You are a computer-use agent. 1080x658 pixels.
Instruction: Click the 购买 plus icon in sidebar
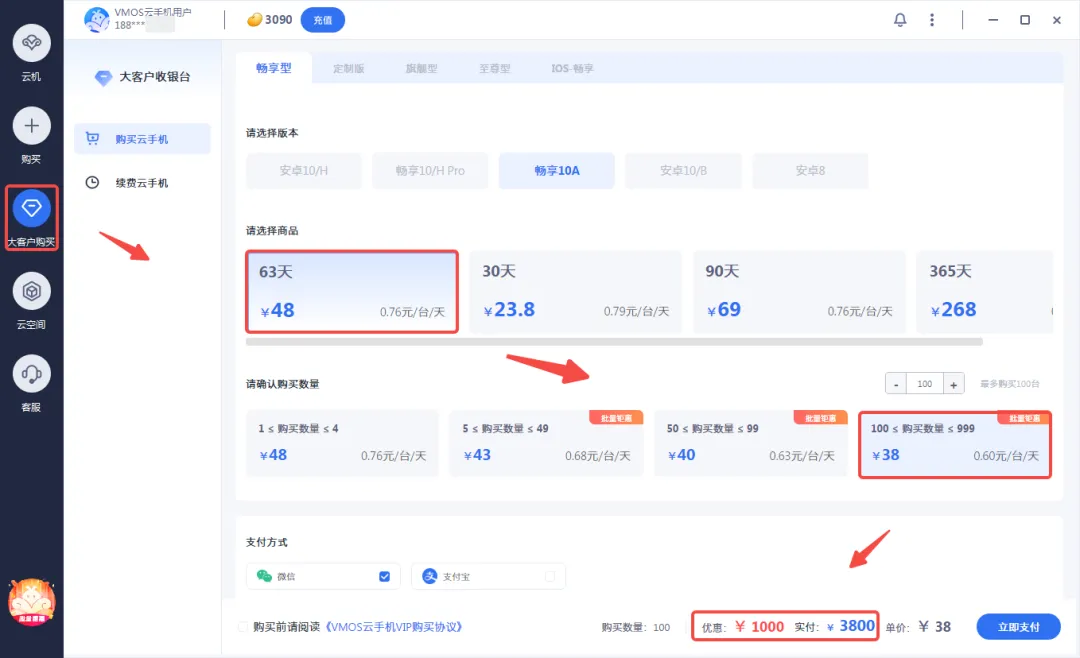click(31, 126)
